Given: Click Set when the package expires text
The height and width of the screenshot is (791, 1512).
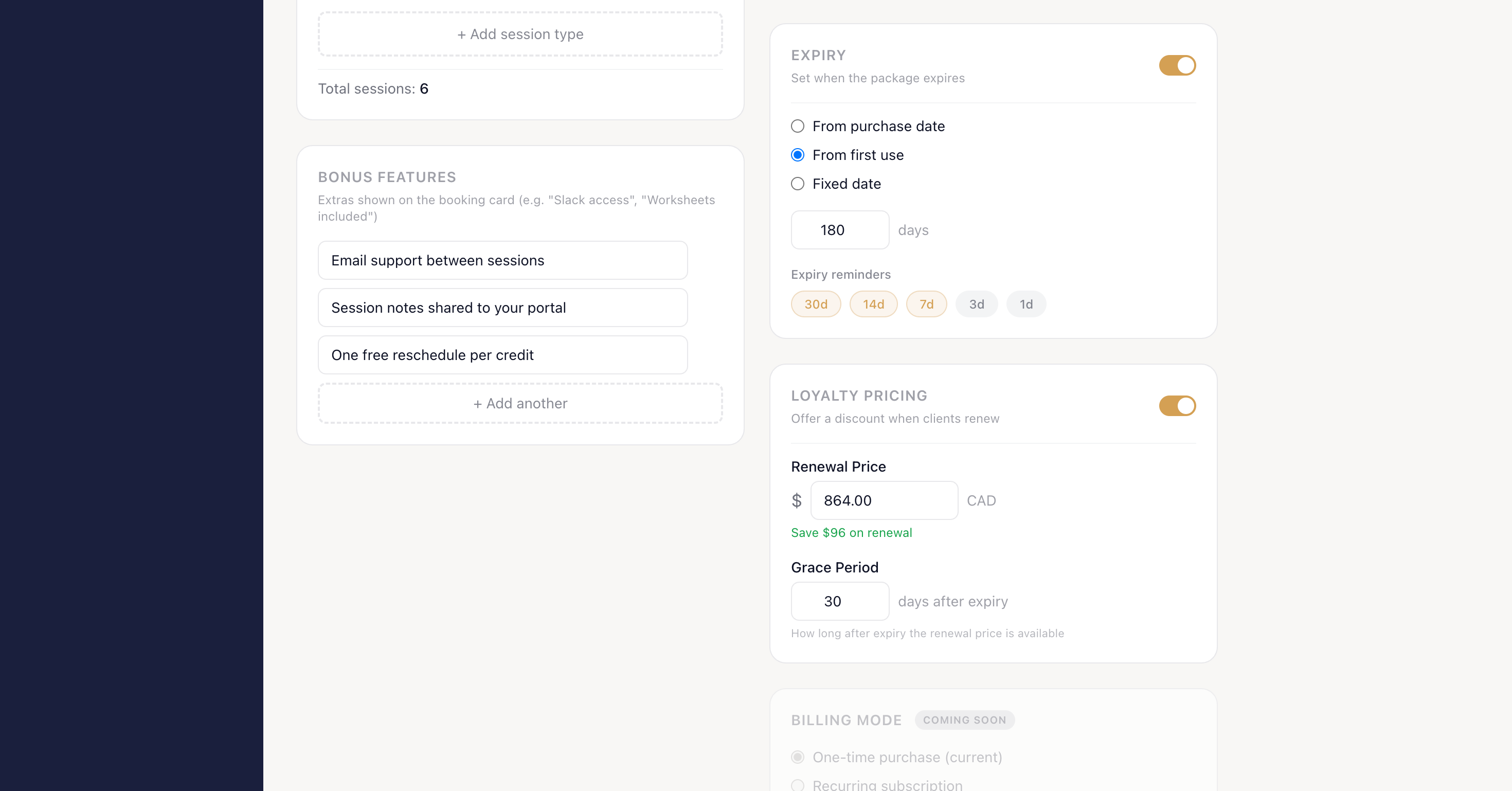Looking at the screenshot, I should 877,78.
